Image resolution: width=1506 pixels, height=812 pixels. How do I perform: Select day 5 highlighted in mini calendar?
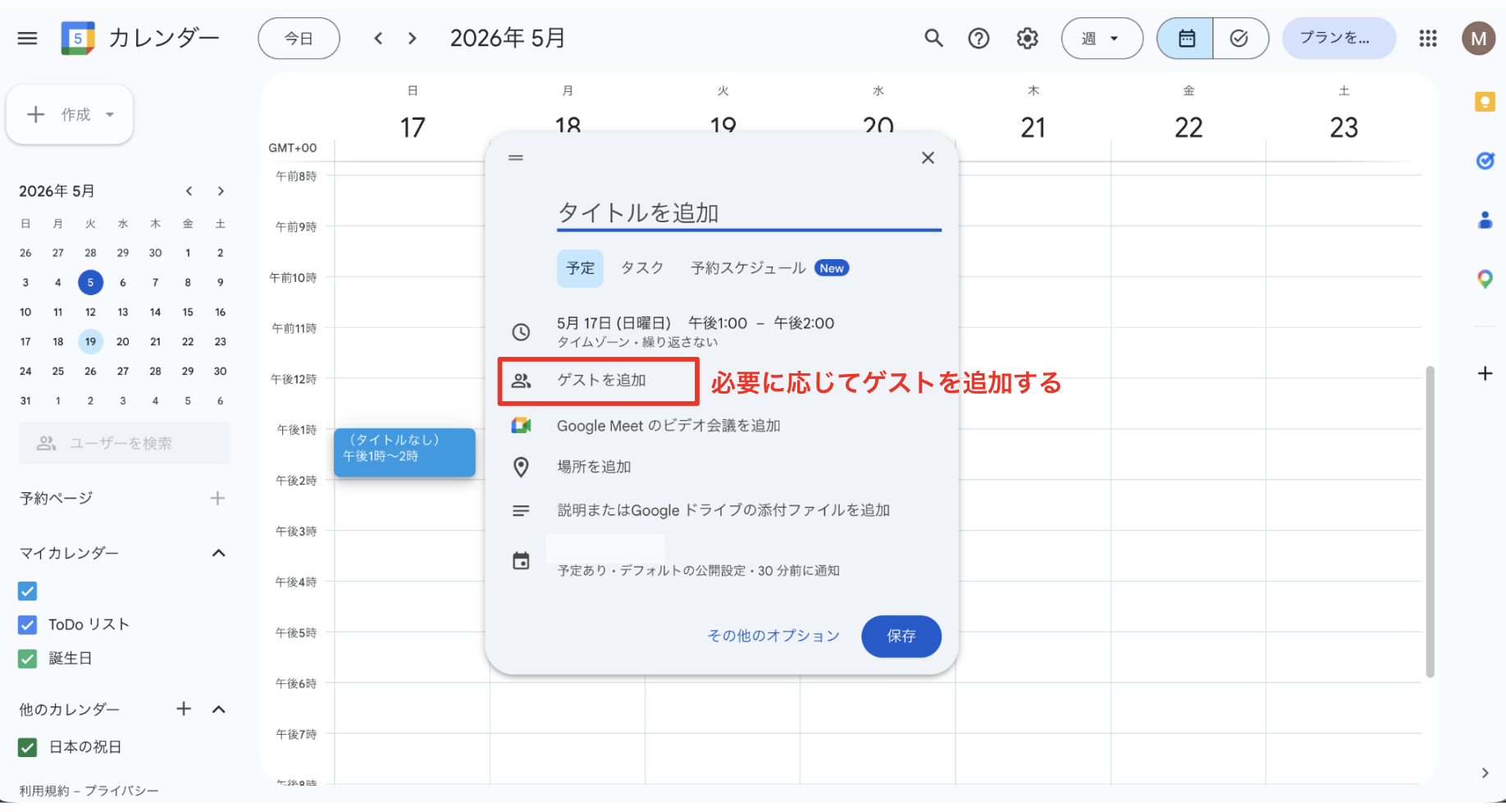(90, 282)
